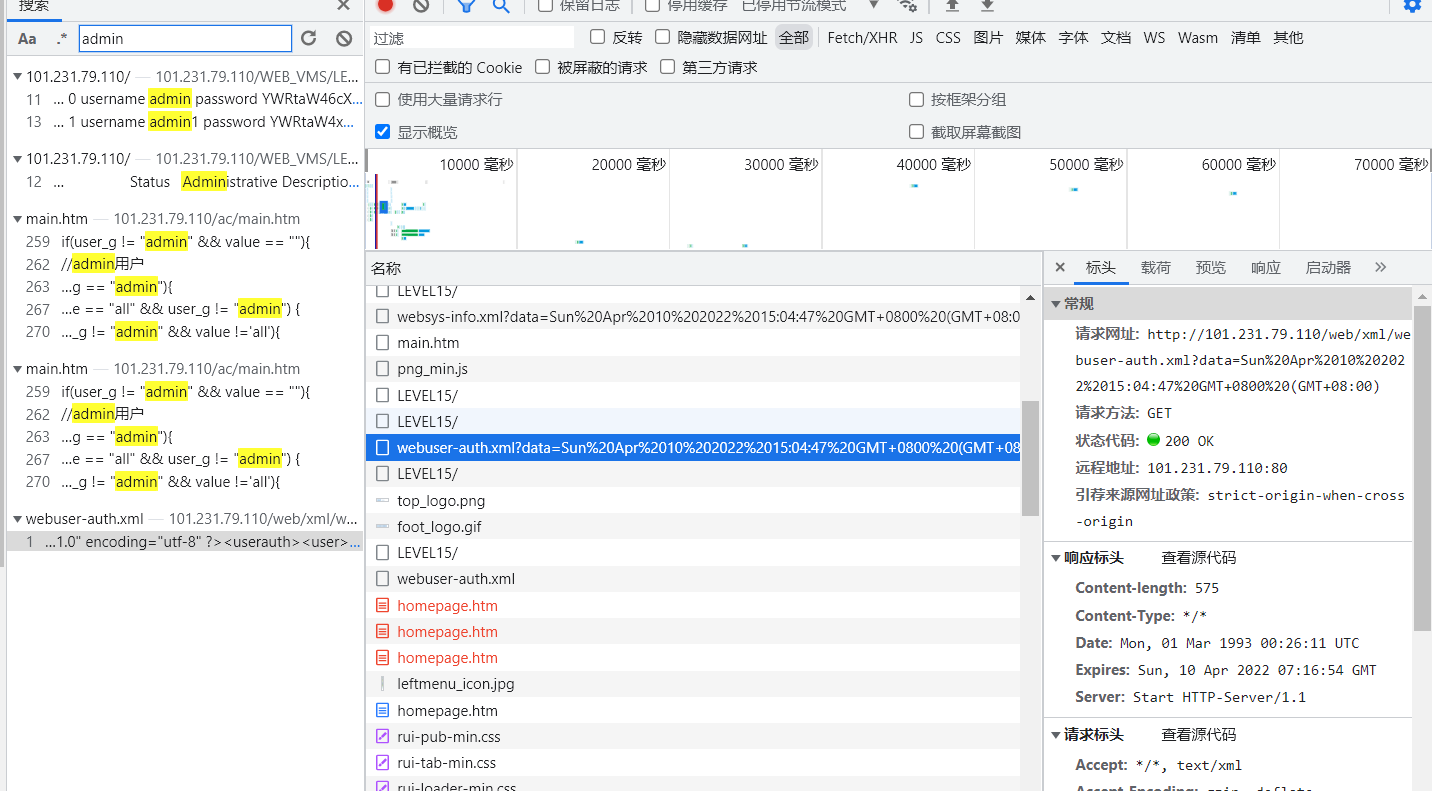View source of 响应标头 via 查看源代码

click(x=1198, y=558)
